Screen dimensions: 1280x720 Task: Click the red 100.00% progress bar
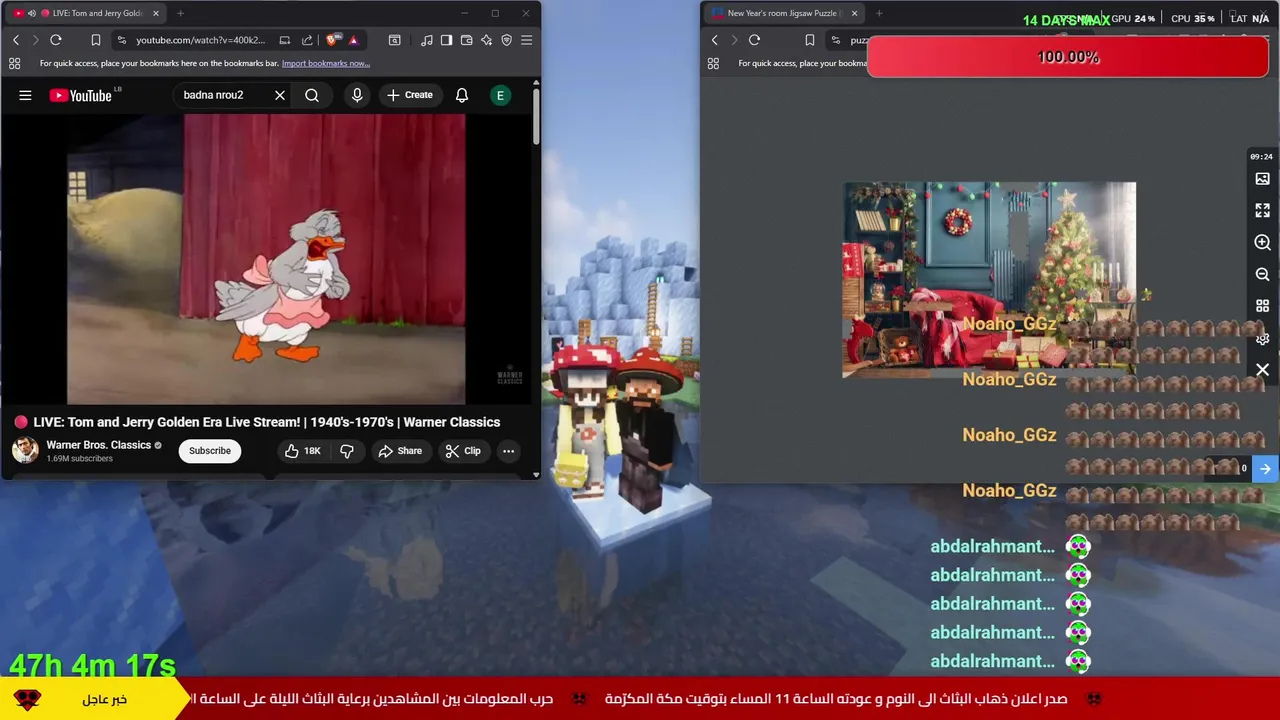(1068, 57)
